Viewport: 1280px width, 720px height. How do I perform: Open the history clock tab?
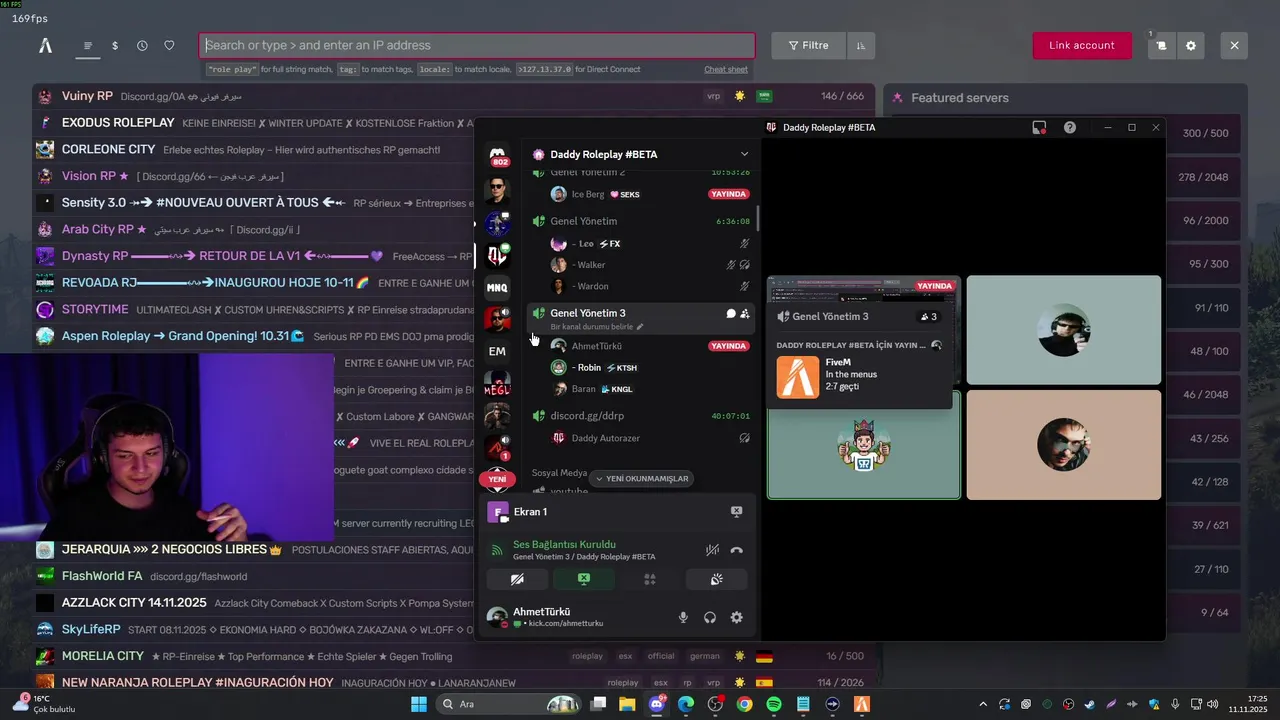(142, 45)
